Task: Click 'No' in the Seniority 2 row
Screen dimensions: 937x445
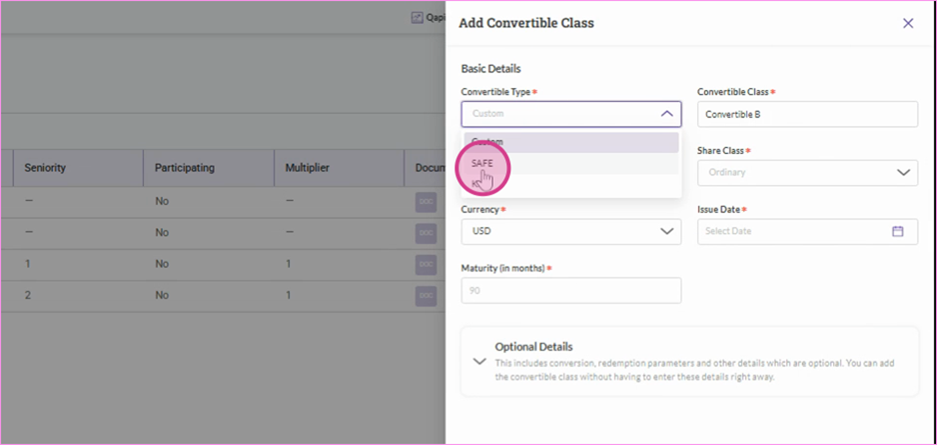Action: point(162,295)
